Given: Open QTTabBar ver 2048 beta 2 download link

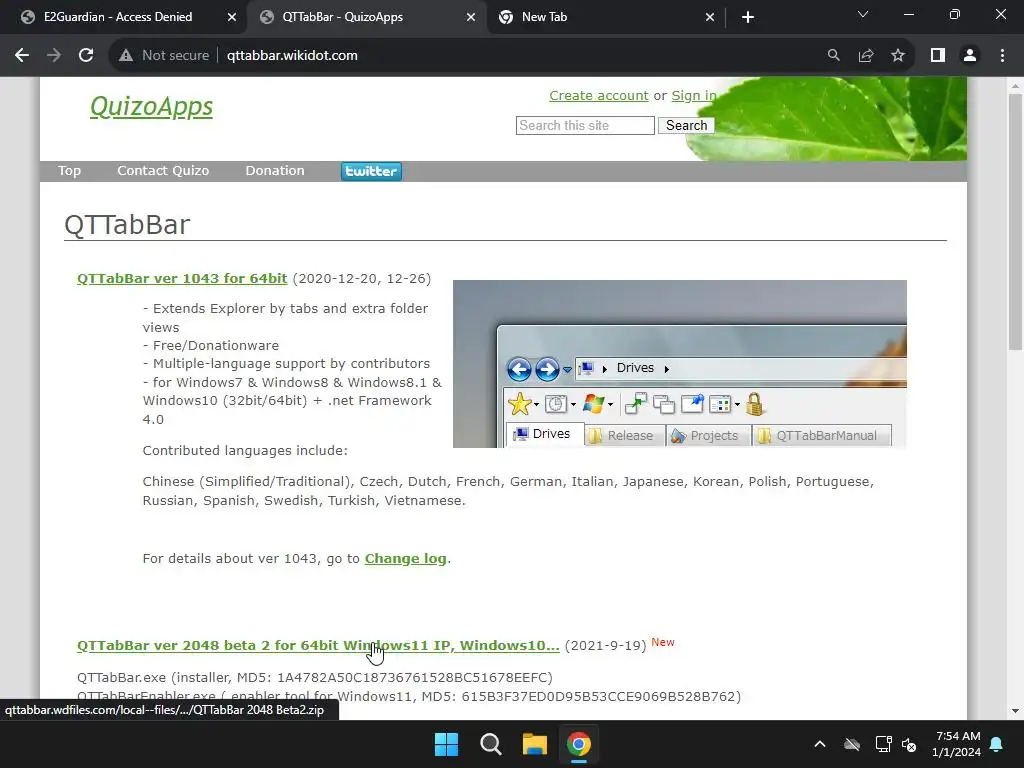Looking at the screenshot, I should pos(318,645).
